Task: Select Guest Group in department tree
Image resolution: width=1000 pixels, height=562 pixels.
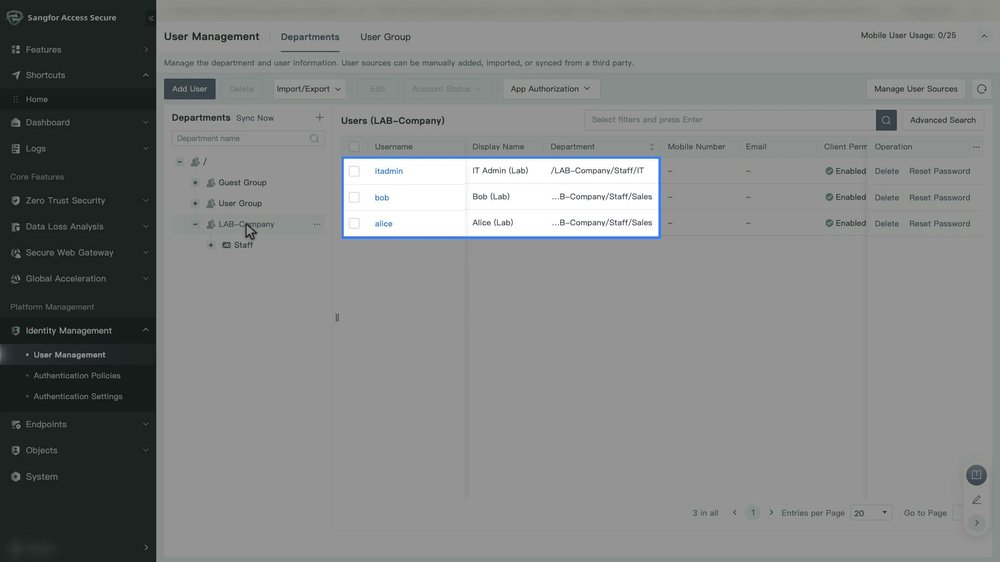Action: click(x=242, y=182)
